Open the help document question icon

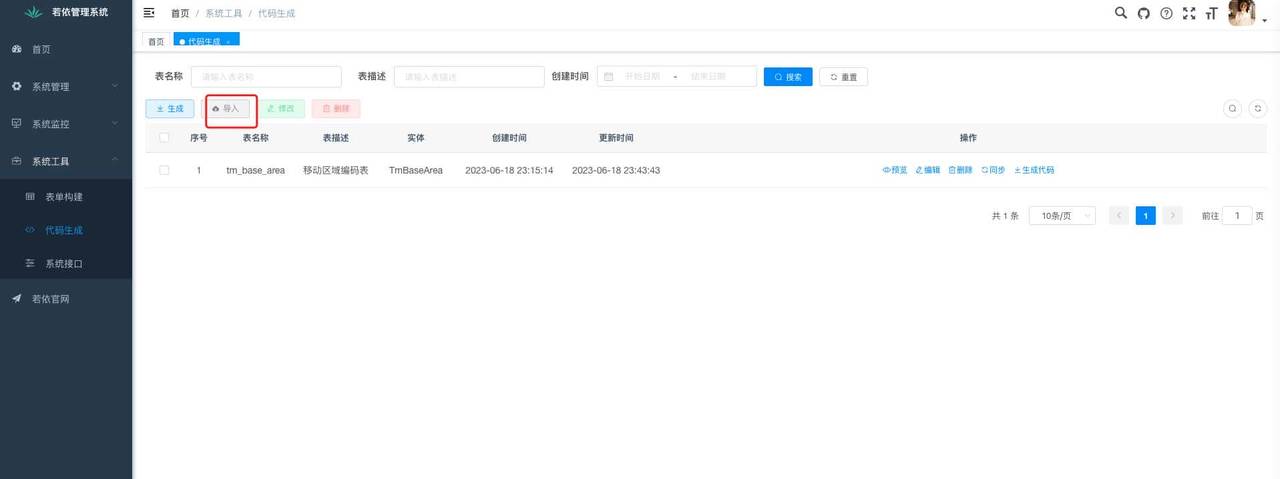[x=1166, y=13]
